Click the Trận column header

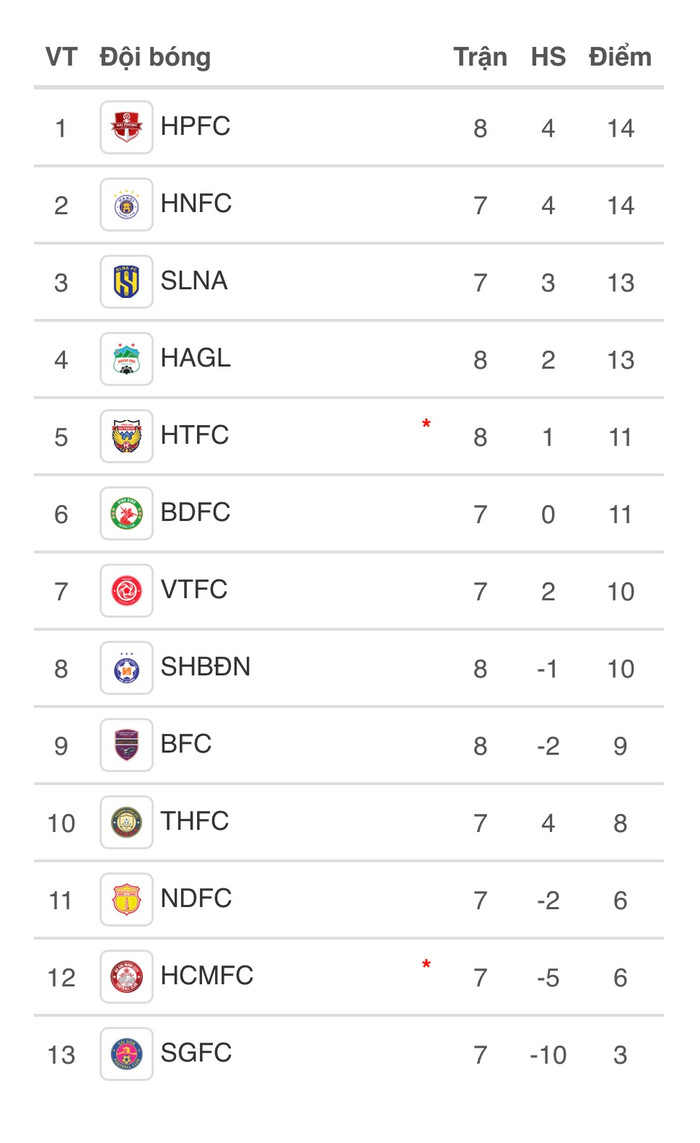coord(480,57)
